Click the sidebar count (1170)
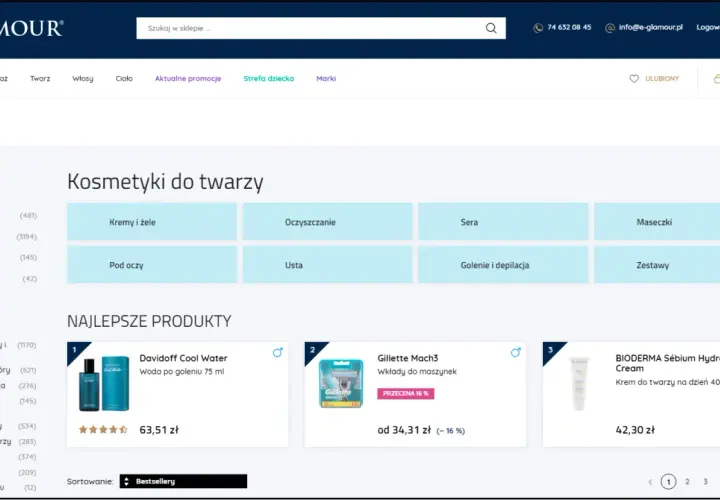Image resolution: width=720 pixels, height=500 pixels. click(27, 345)
